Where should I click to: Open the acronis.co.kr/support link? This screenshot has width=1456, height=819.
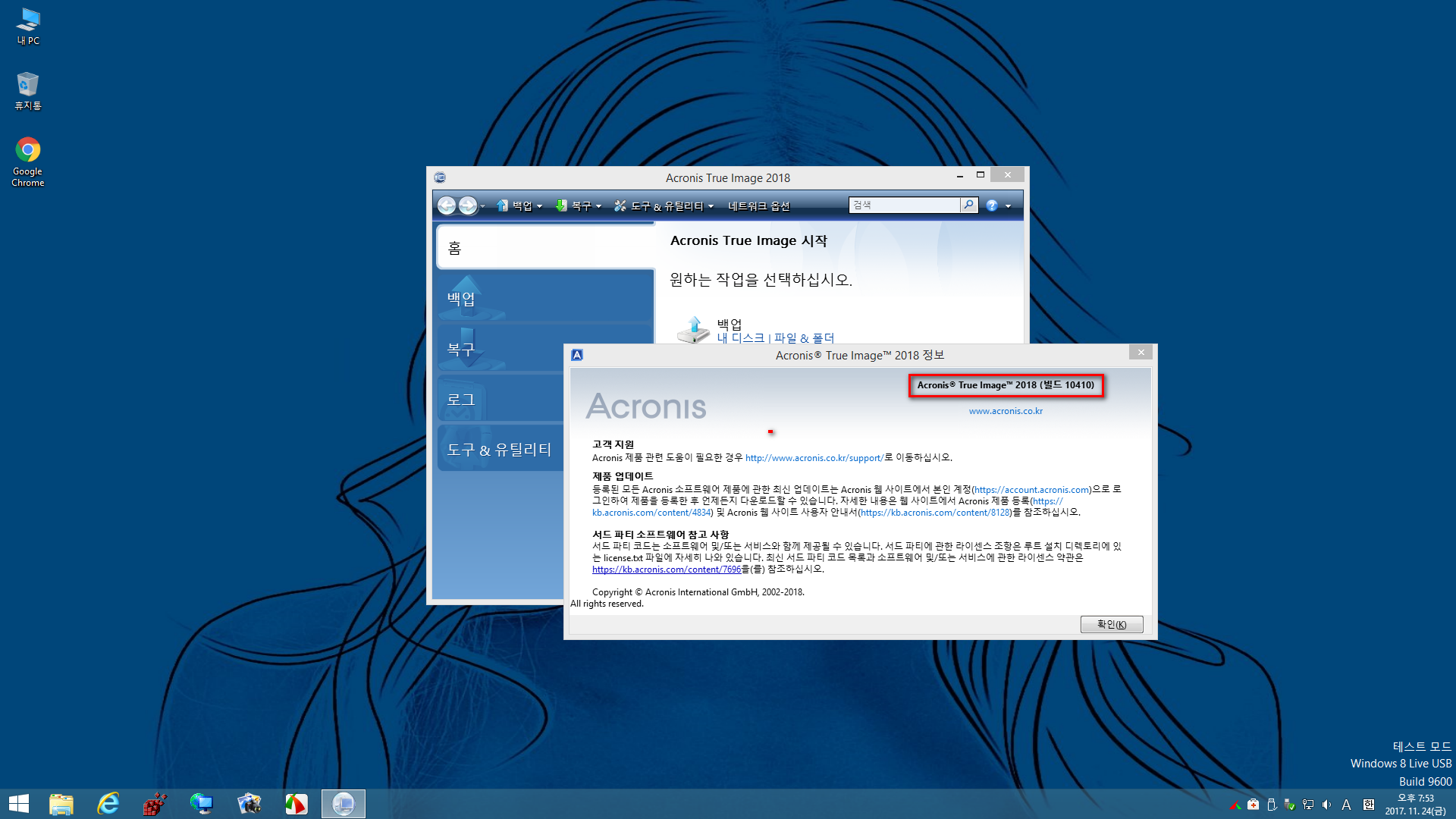pyautogui.click(x=814, y=458)
